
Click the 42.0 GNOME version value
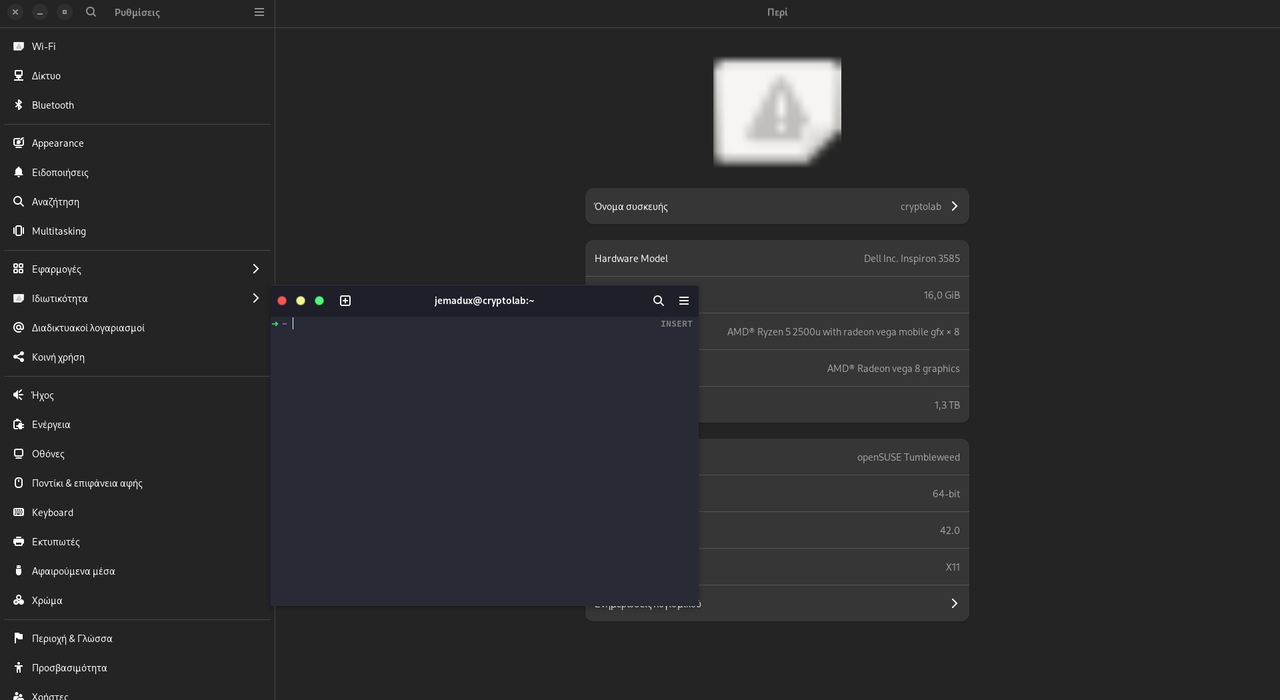950,530
